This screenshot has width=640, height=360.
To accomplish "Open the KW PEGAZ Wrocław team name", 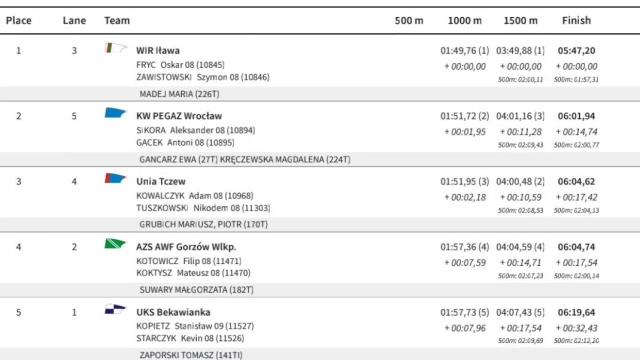I will tap(179, 116).
